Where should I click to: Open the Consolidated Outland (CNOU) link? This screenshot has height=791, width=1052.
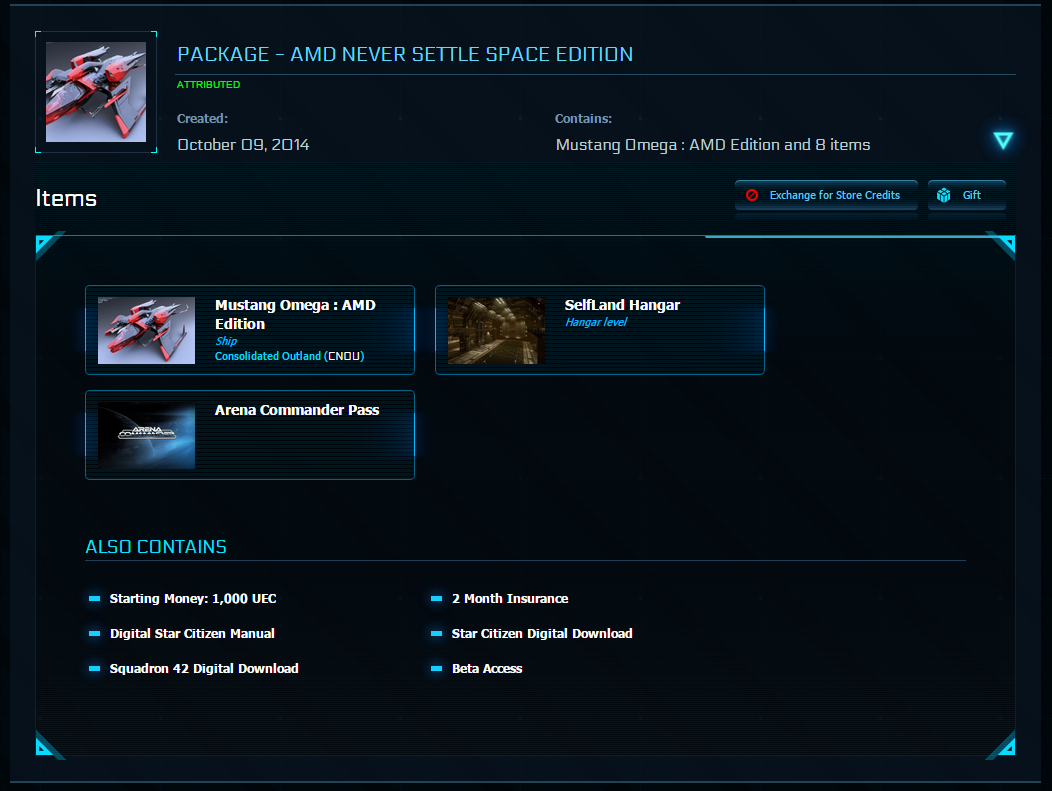click(x=289, y=356)
